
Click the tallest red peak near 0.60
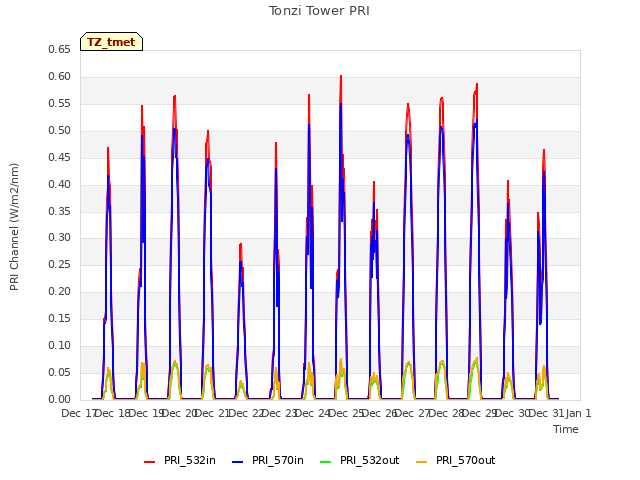[341, 76]
